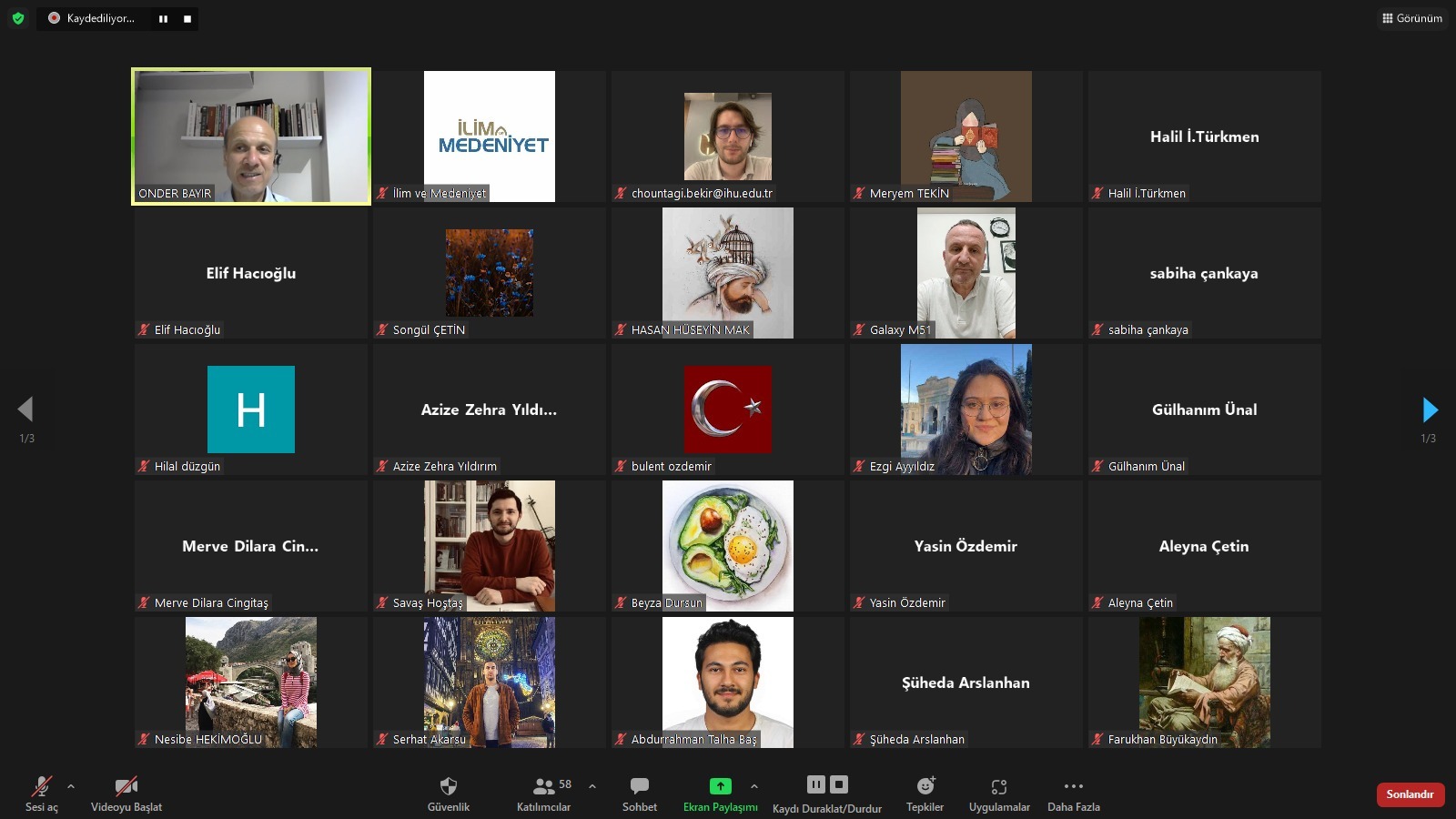The height and width of the screenshot is (819, 1456).
Task: Select sabiha çankaya participant tile
Action: coord(1205,273)
